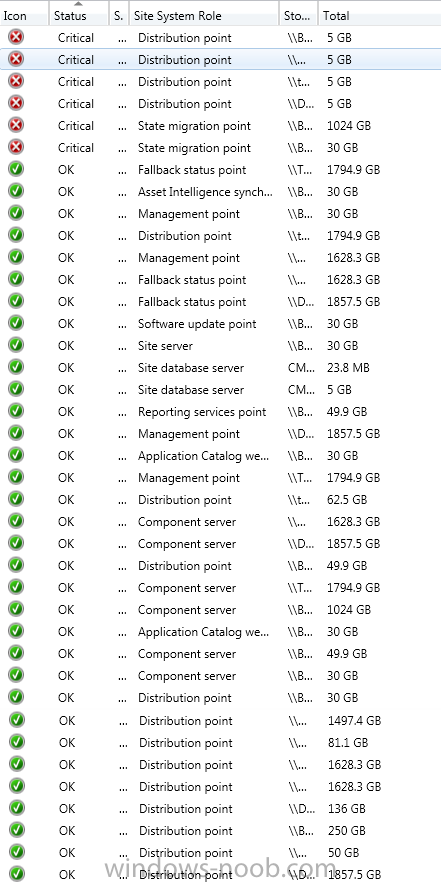Image resolution: width=441 pixels, height=883 pixels.
Task: Click the truncated Sto... column header
Action: (299, 15)
